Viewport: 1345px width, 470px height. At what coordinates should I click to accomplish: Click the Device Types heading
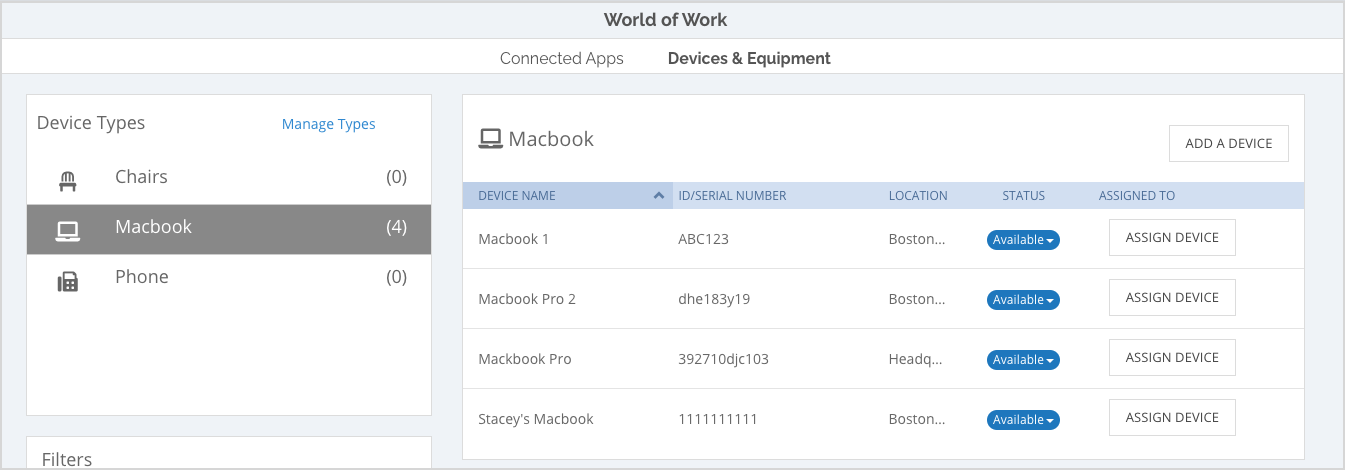(x=91, y=123)
